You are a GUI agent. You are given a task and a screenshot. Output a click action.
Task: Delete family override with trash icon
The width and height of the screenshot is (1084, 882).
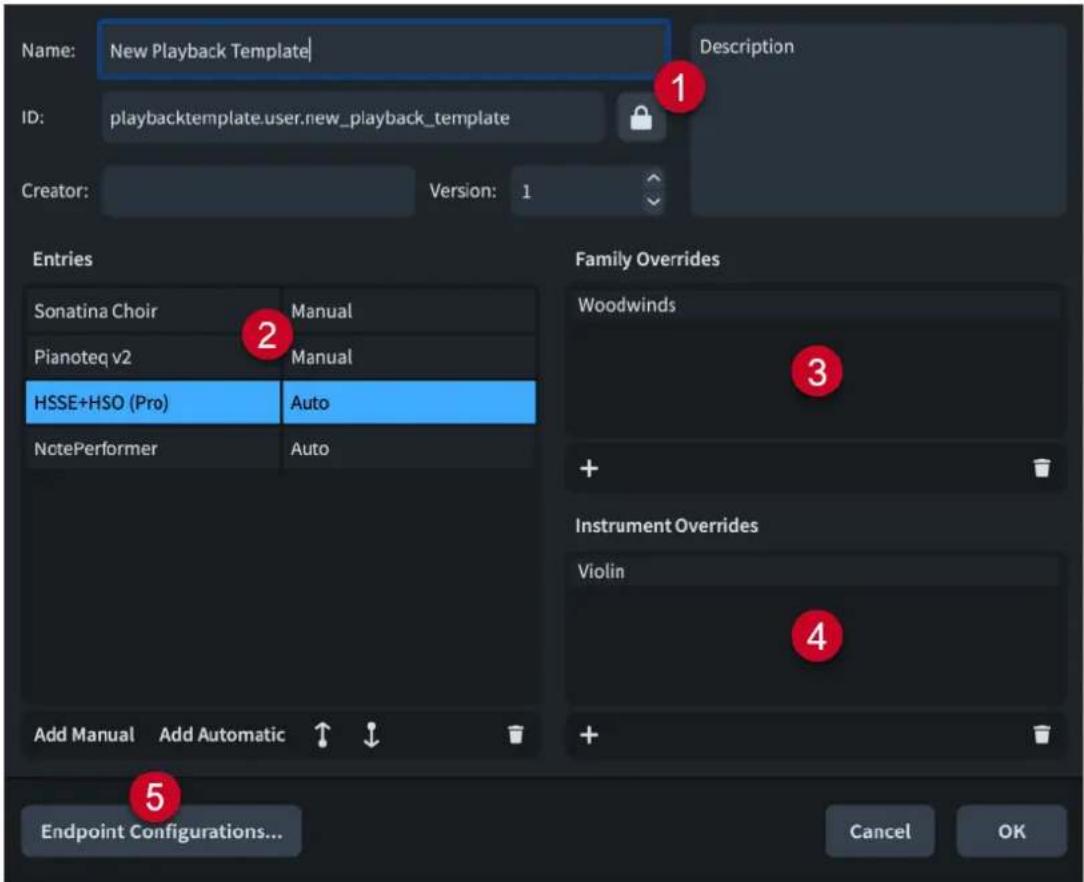[x=1042, y=469]
